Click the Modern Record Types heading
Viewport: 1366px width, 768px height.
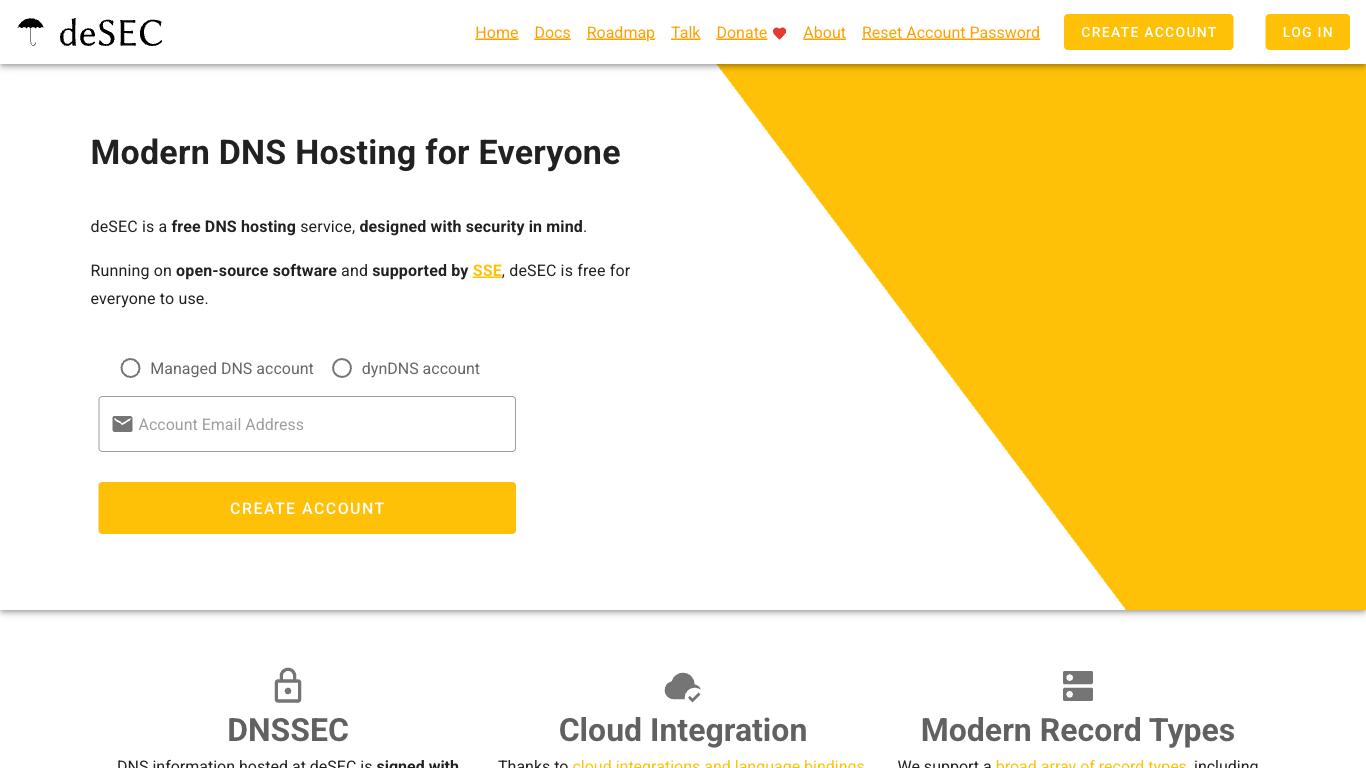1078,730
